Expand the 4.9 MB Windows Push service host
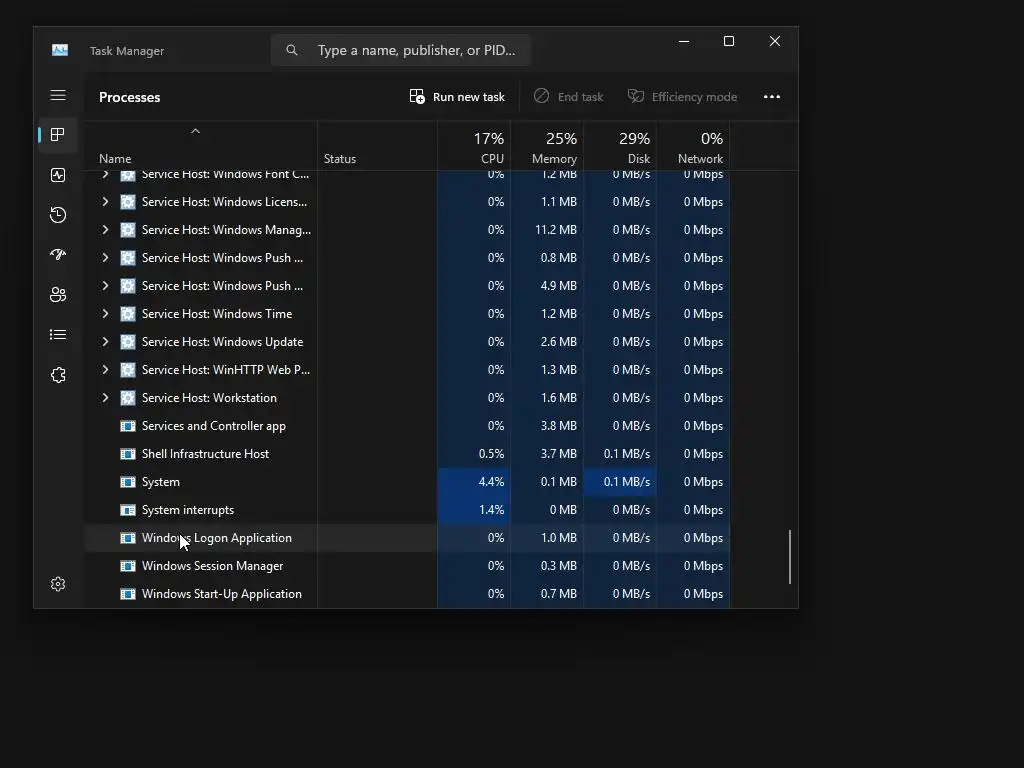Viewport: 1024px width, 768px height. (105, 286)
